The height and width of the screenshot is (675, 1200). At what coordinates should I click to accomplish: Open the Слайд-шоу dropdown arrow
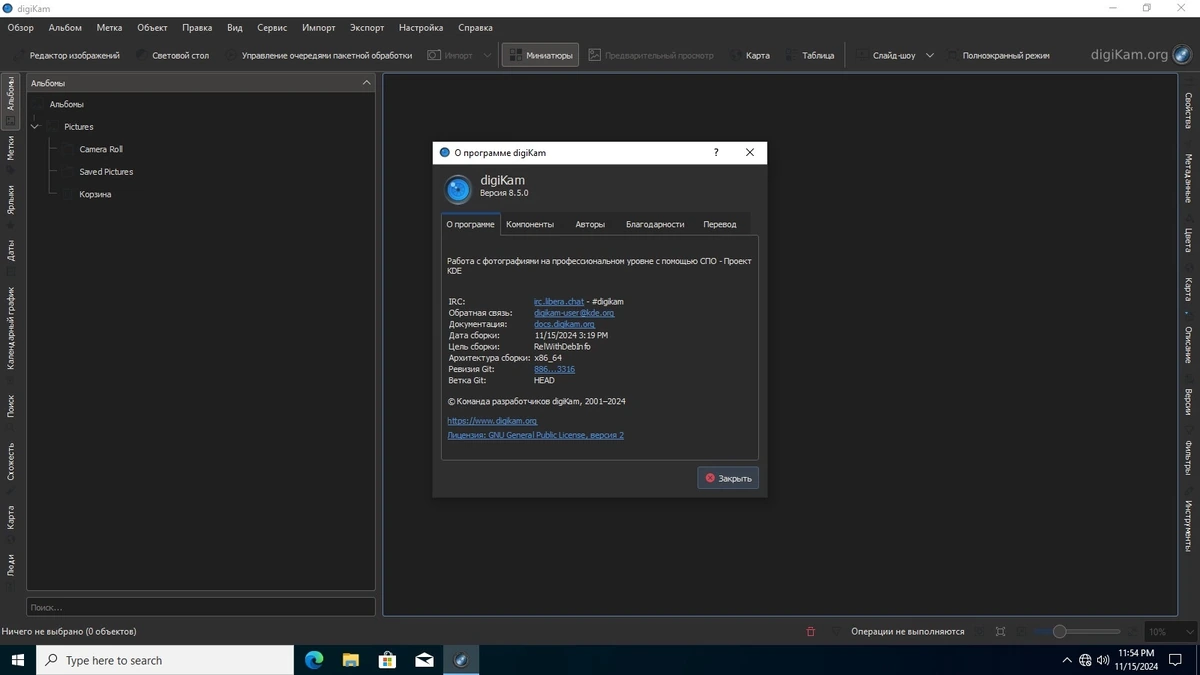[x=929, y=56]
